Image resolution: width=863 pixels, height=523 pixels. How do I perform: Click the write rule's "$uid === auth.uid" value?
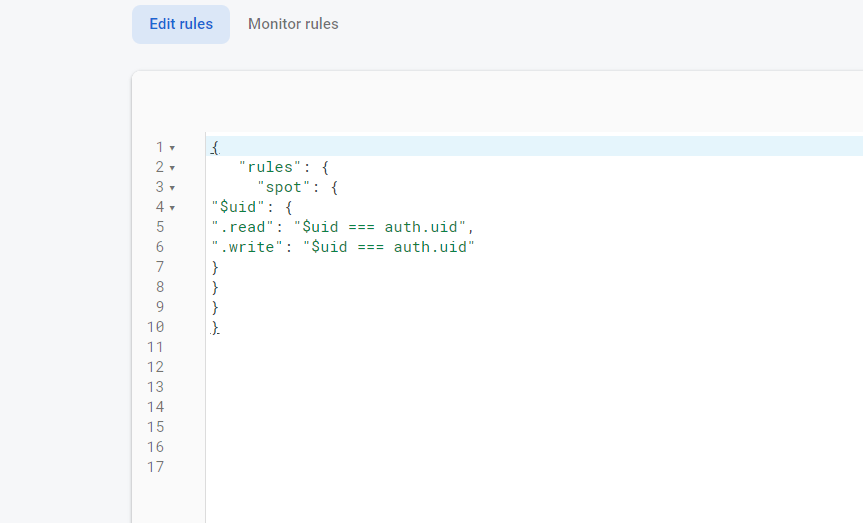[388, 247]
